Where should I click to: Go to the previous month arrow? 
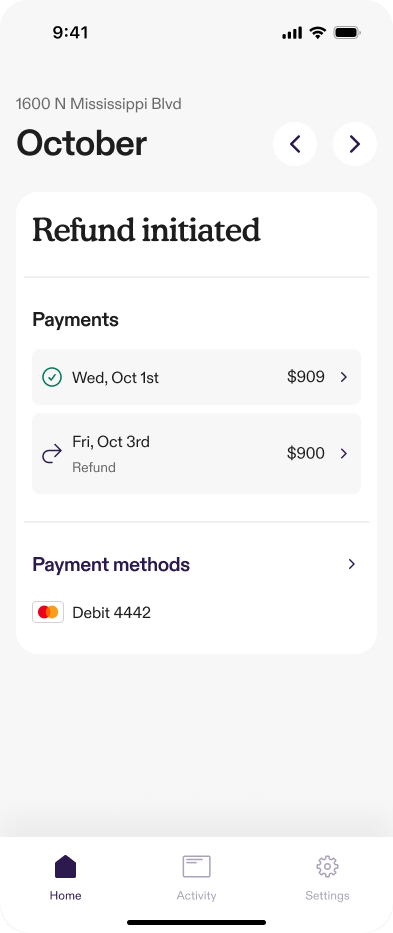295,144
